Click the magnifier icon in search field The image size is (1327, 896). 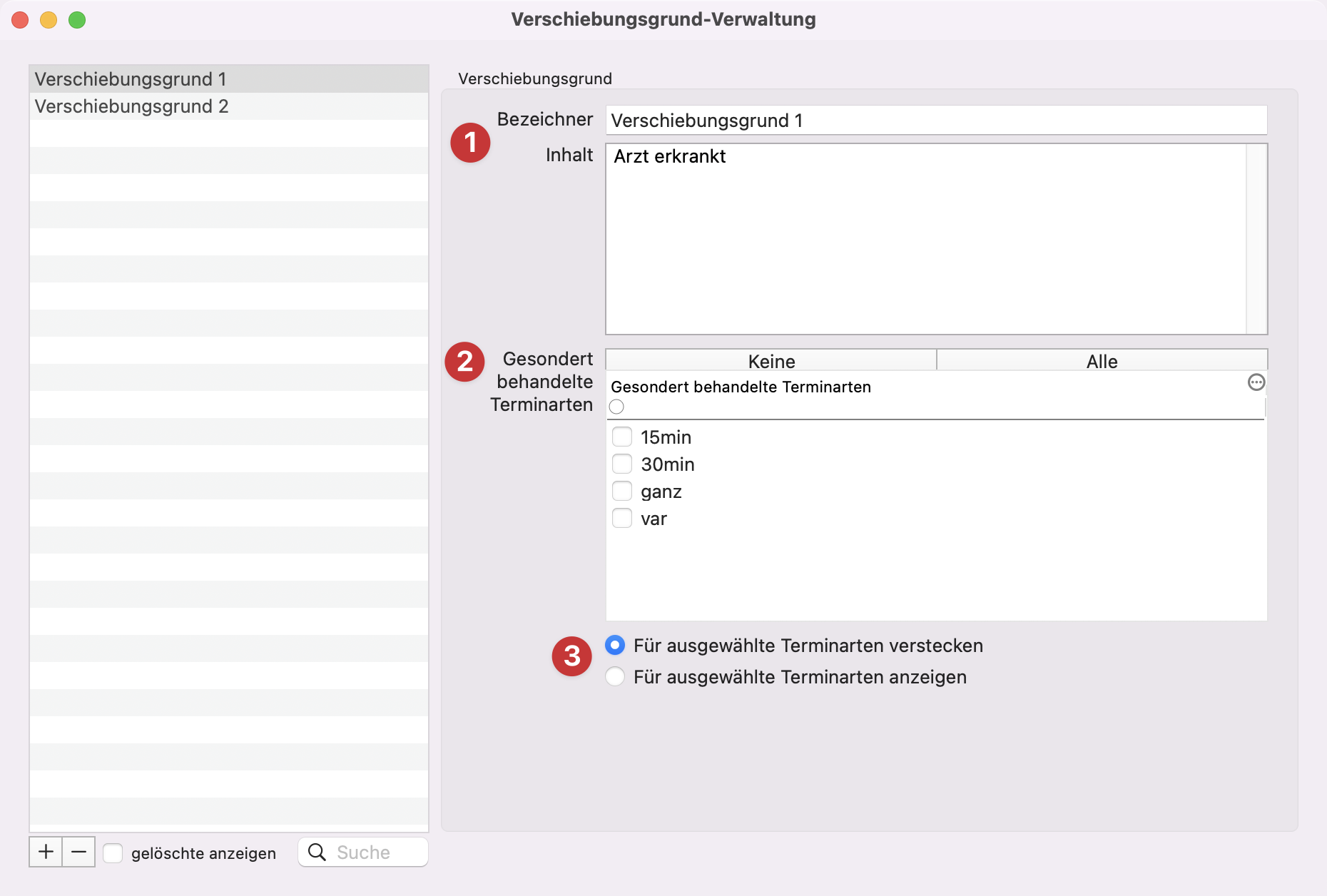tap(317, 852)
